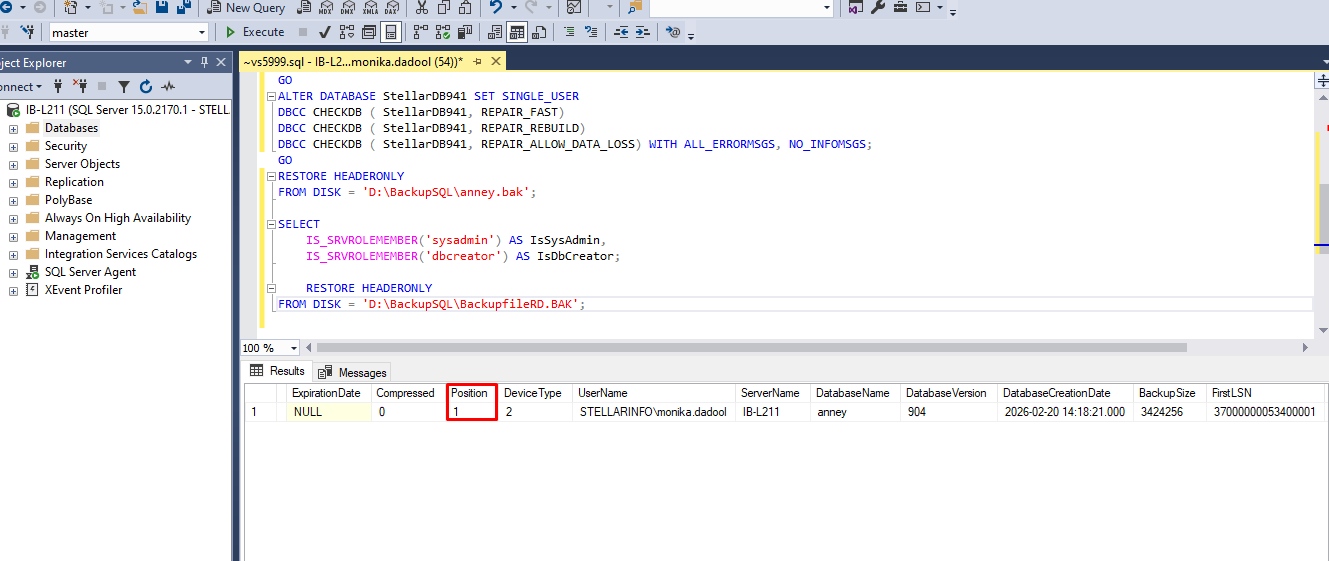
Task: Click the Parse checkmark icon
Action: pyautogui.click(x=324, y=32)
